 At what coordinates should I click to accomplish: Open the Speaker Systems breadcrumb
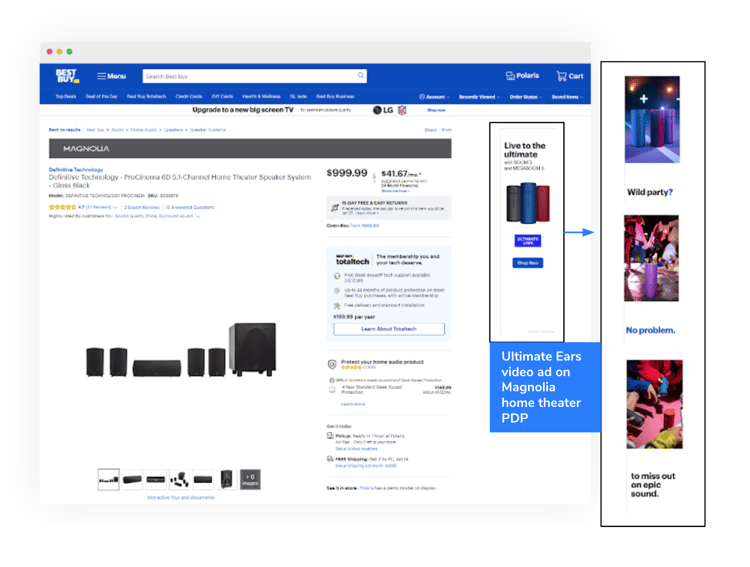(208, 130)
